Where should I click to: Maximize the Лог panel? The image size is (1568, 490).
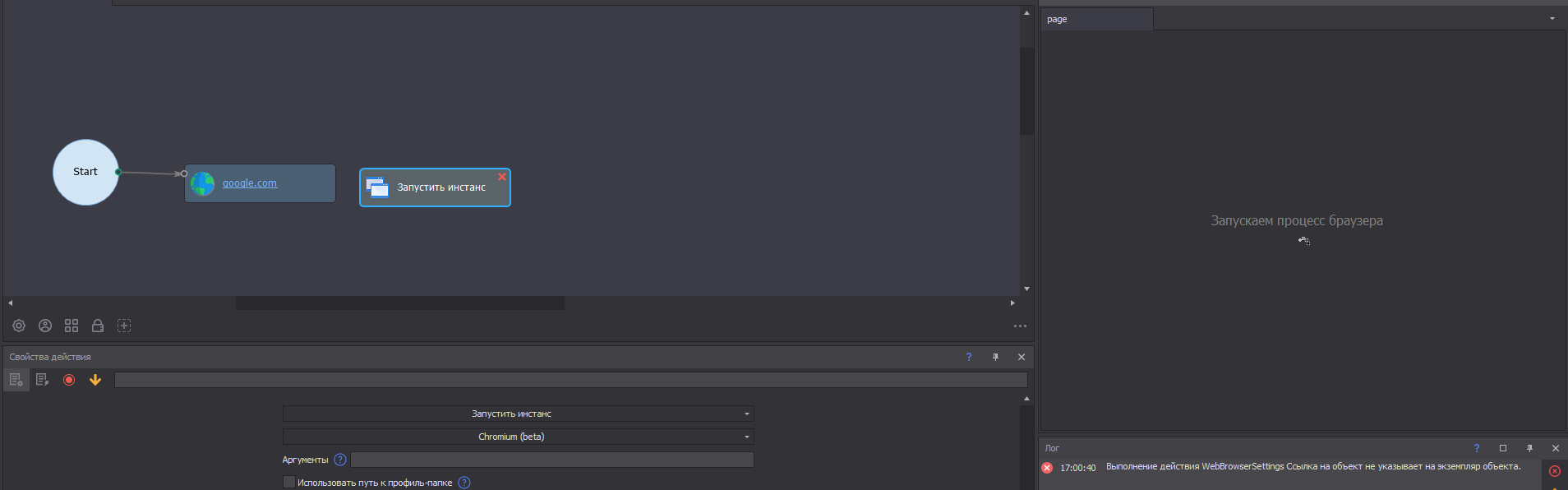click(x=1503, y=448)
